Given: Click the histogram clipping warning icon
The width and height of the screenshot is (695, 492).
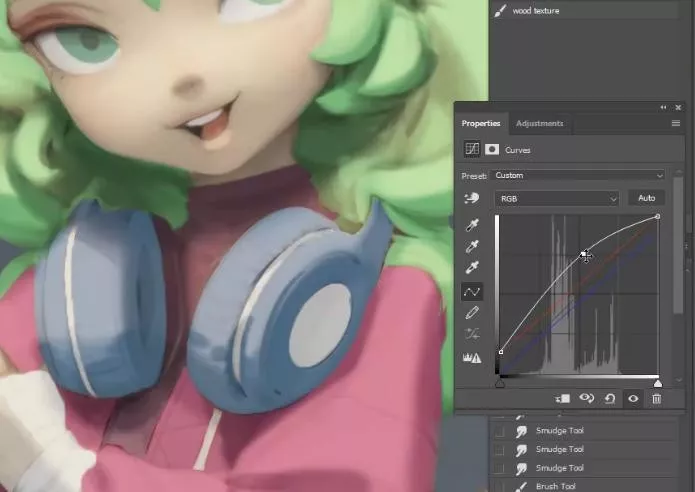Looking at the screenshot, I should click(x=471, y=357).
